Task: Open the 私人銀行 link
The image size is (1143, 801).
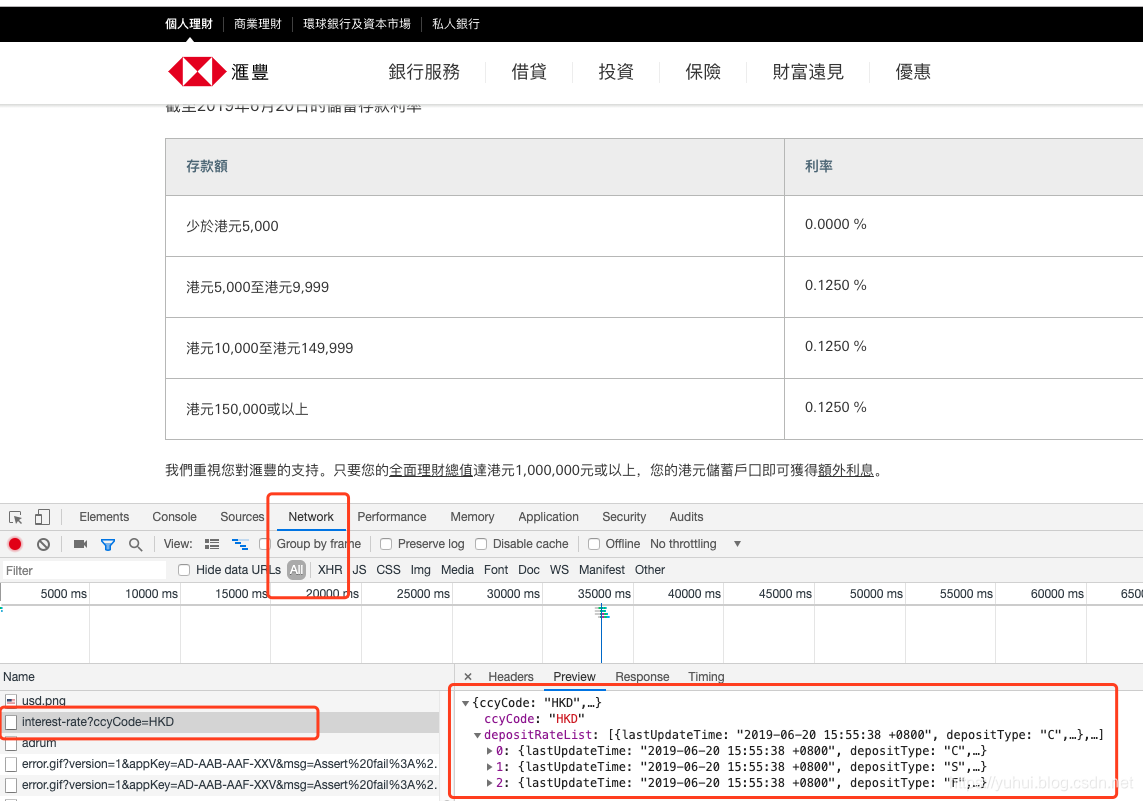Action: point(456,24)
